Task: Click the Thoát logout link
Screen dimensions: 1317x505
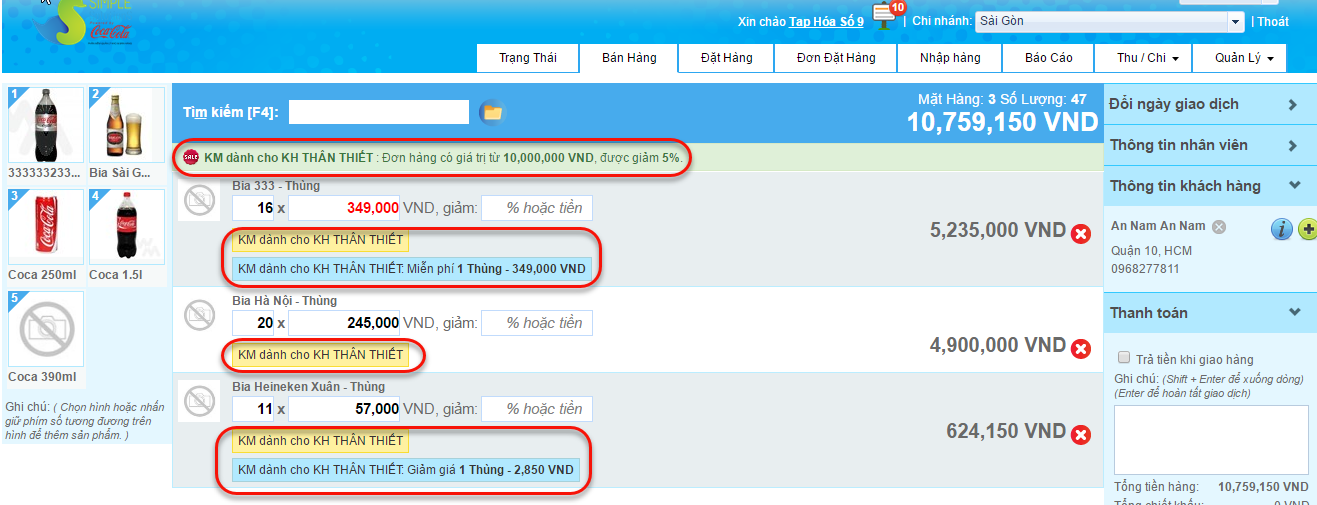Action: pos(1272,22)
